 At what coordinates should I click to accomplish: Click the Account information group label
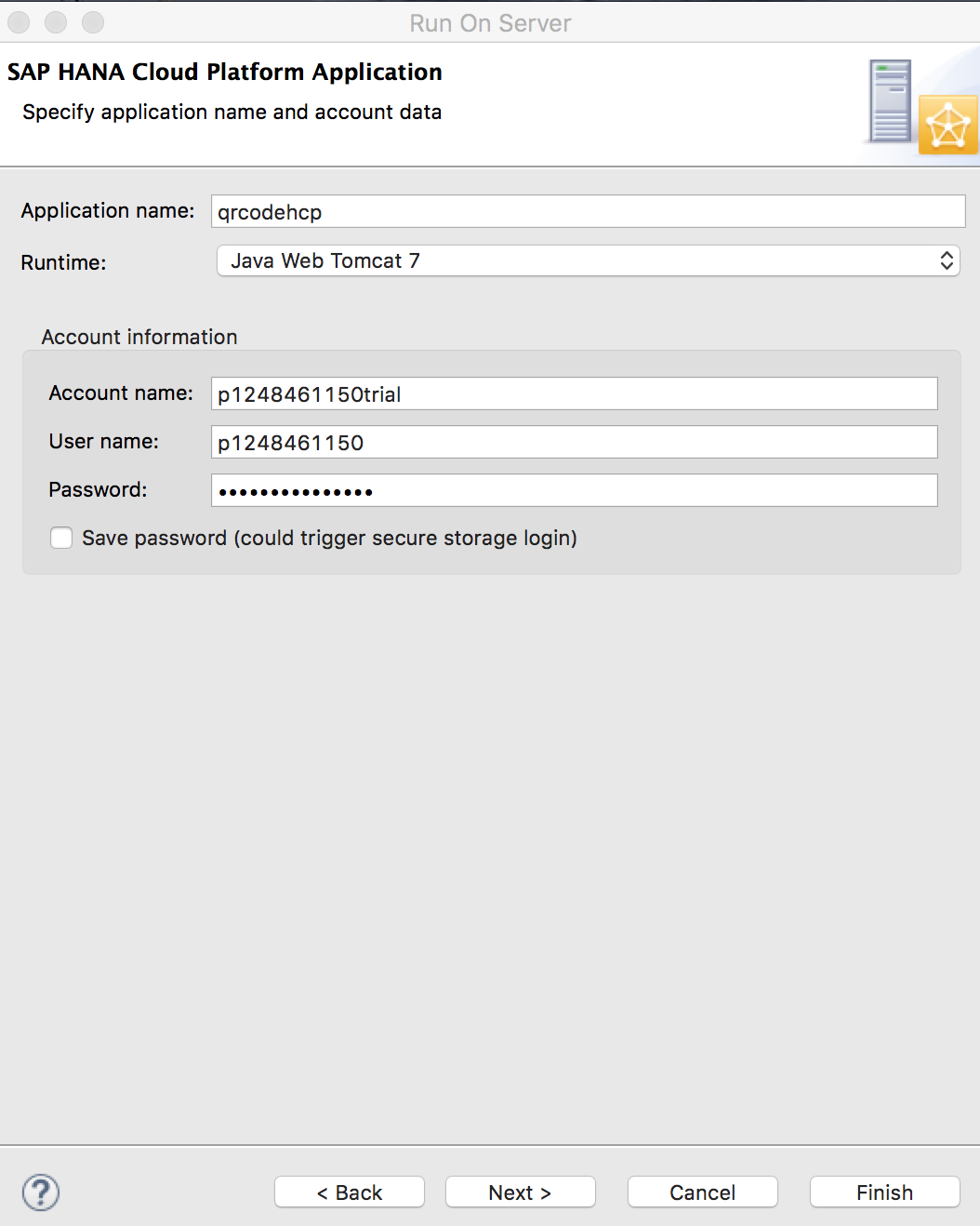point(139,337)
